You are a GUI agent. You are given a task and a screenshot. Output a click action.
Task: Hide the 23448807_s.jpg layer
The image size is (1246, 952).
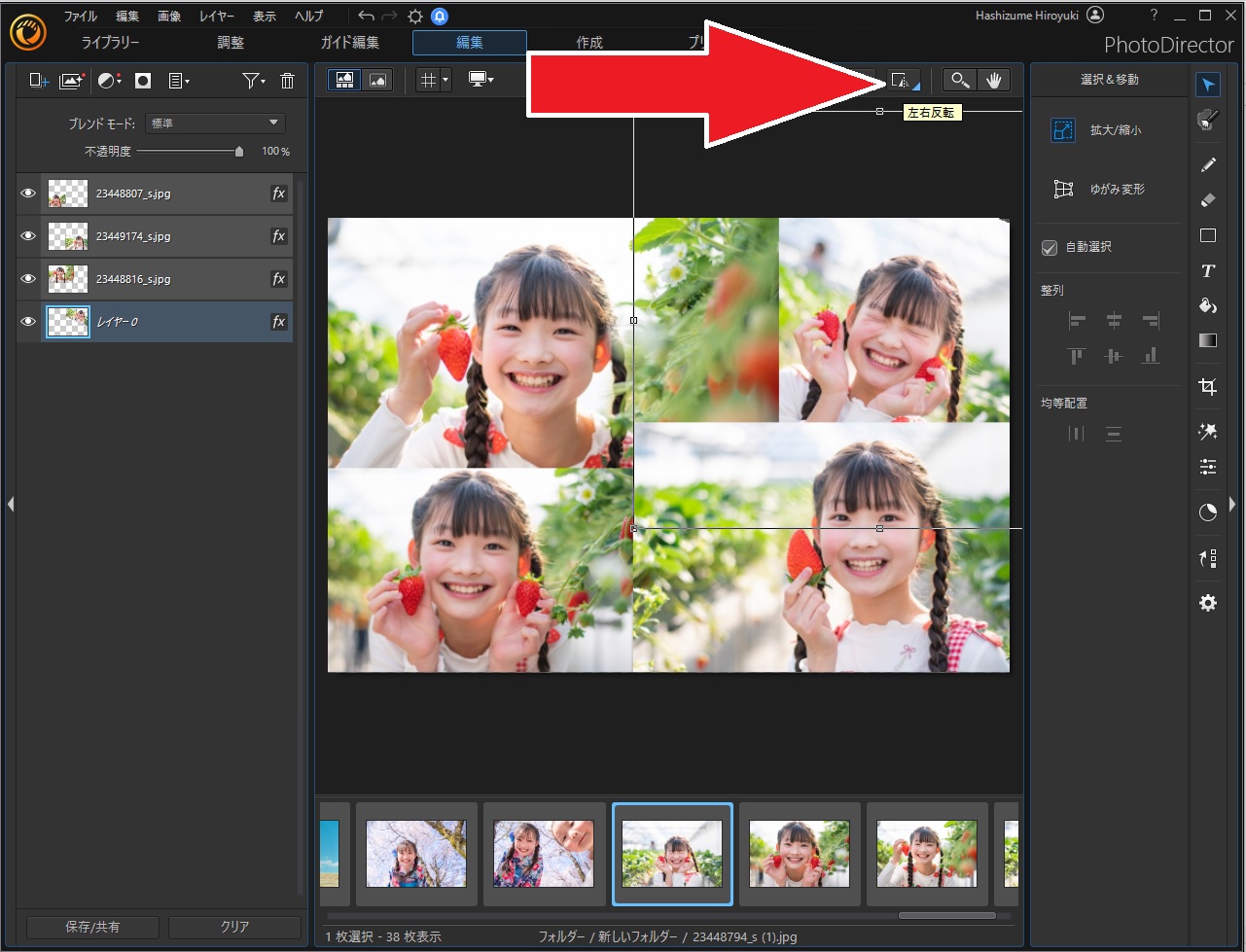coord(28,194)
